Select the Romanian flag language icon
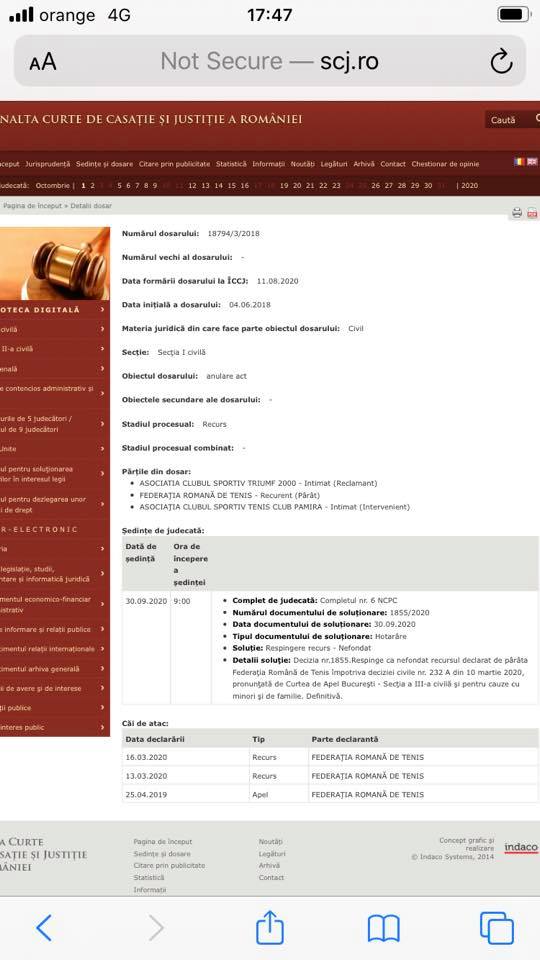Viewport: 540px width, 960px height. coord(520,162)
